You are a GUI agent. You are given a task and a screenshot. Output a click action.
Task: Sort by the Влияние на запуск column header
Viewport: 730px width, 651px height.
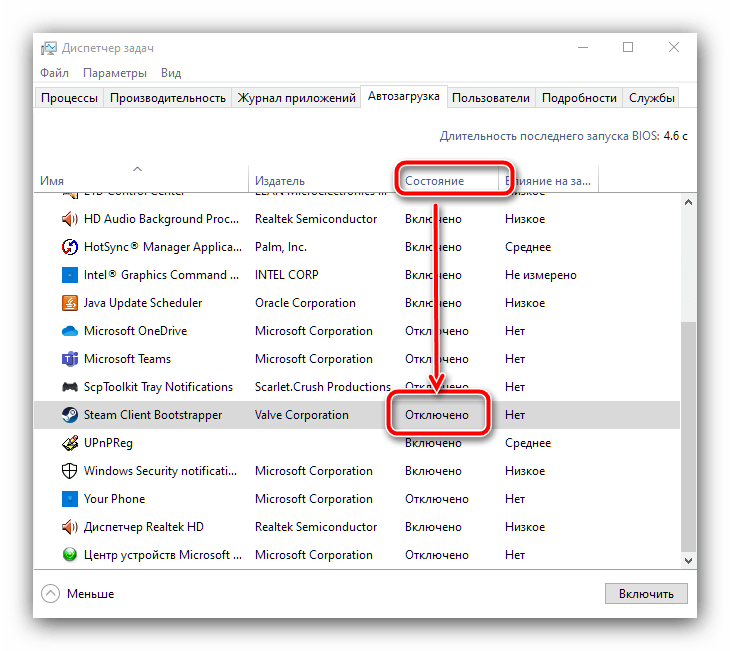(x=548, y=181)
